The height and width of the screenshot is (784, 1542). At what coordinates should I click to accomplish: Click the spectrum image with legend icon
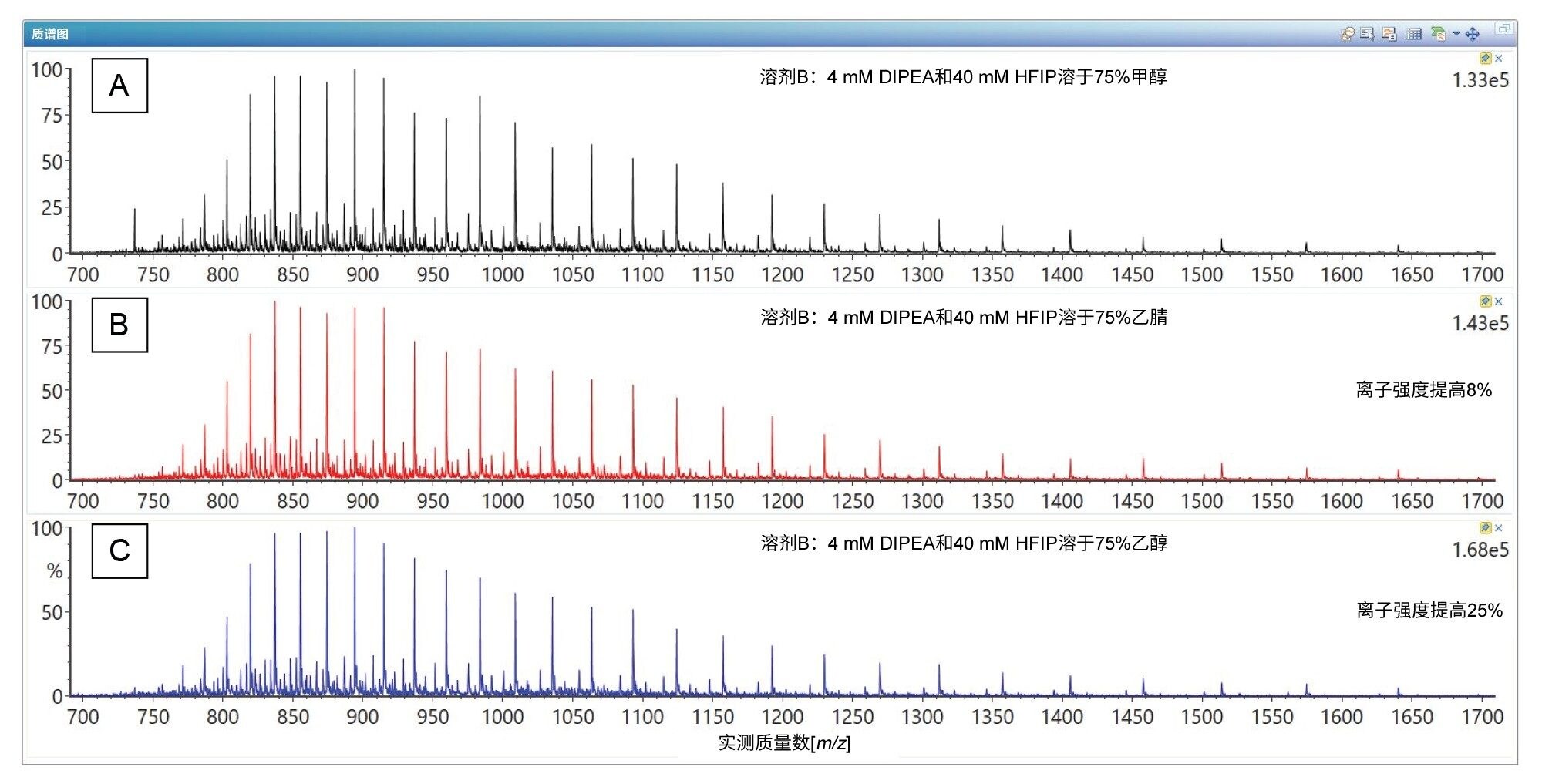coord(1389,34)
